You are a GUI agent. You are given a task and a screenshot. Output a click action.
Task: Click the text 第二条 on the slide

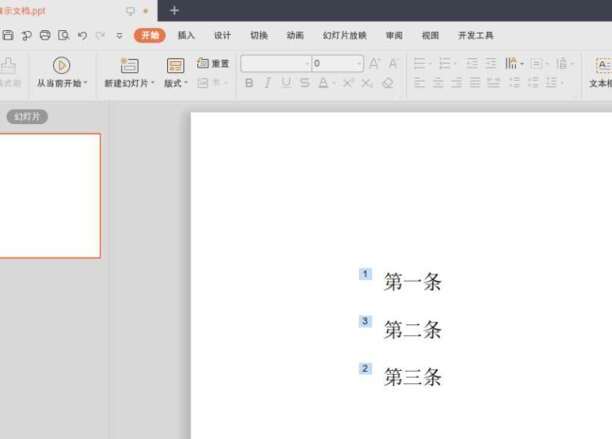413,330
